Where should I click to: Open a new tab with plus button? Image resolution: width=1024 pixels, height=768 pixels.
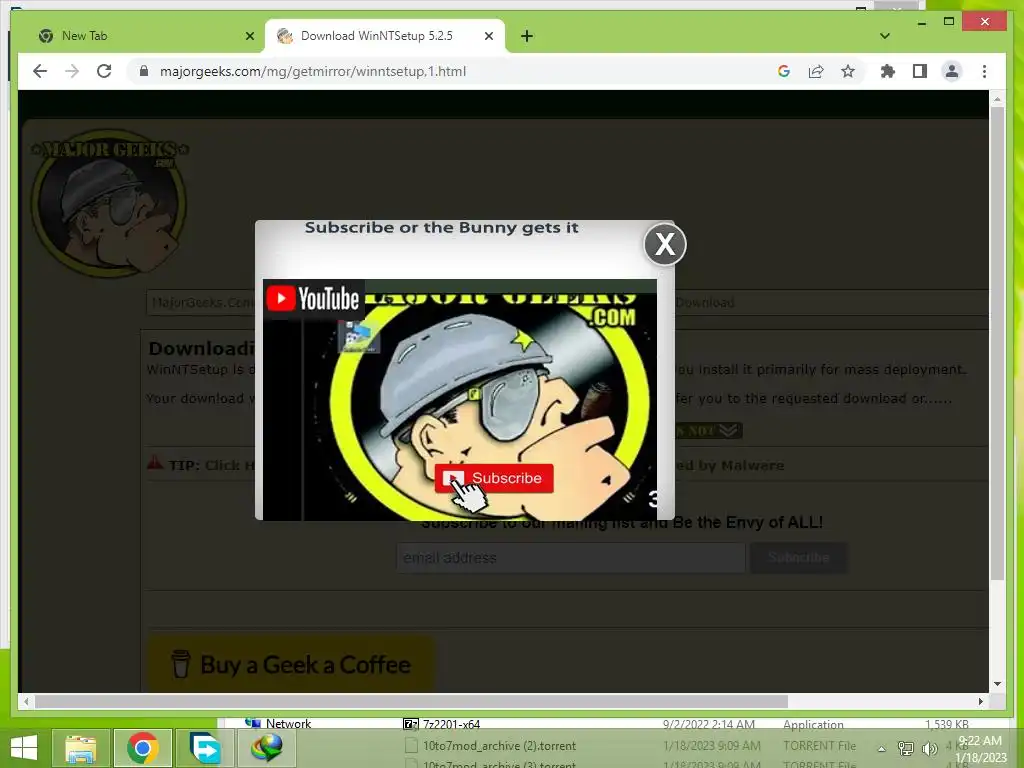pos(527,36)
